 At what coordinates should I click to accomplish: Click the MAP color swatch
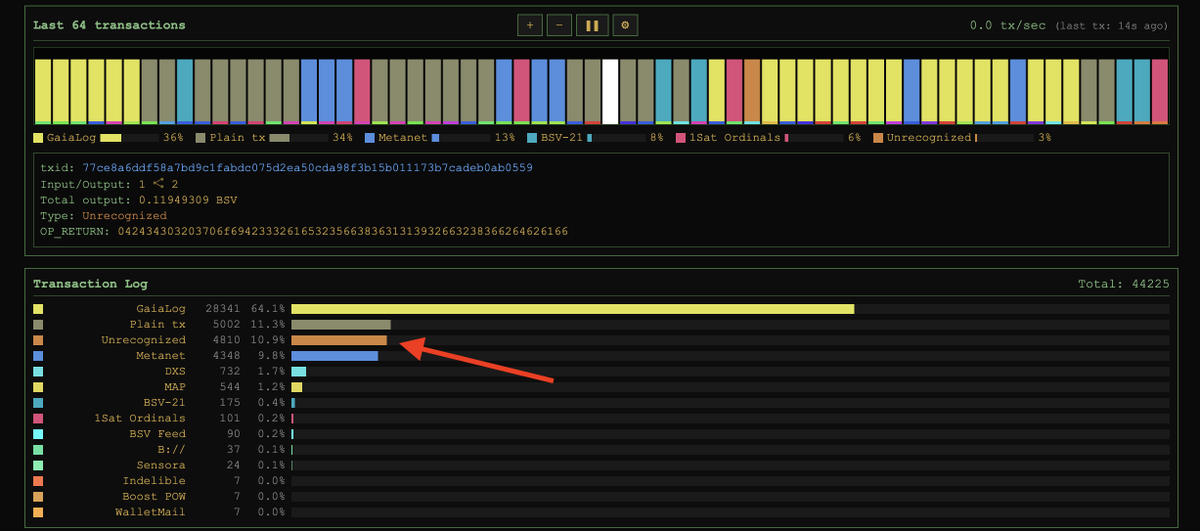(38, 387)
